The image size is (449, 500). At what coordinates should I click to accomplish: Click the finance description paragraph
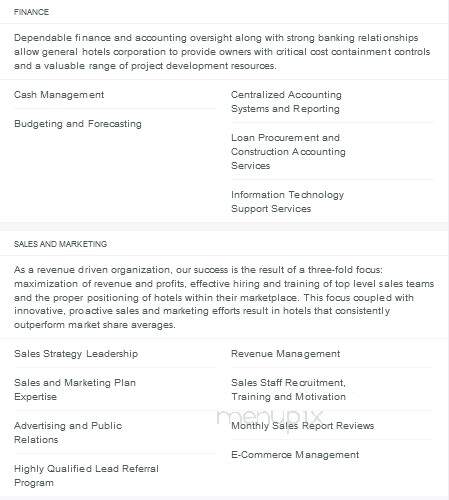tap(222, 52)
